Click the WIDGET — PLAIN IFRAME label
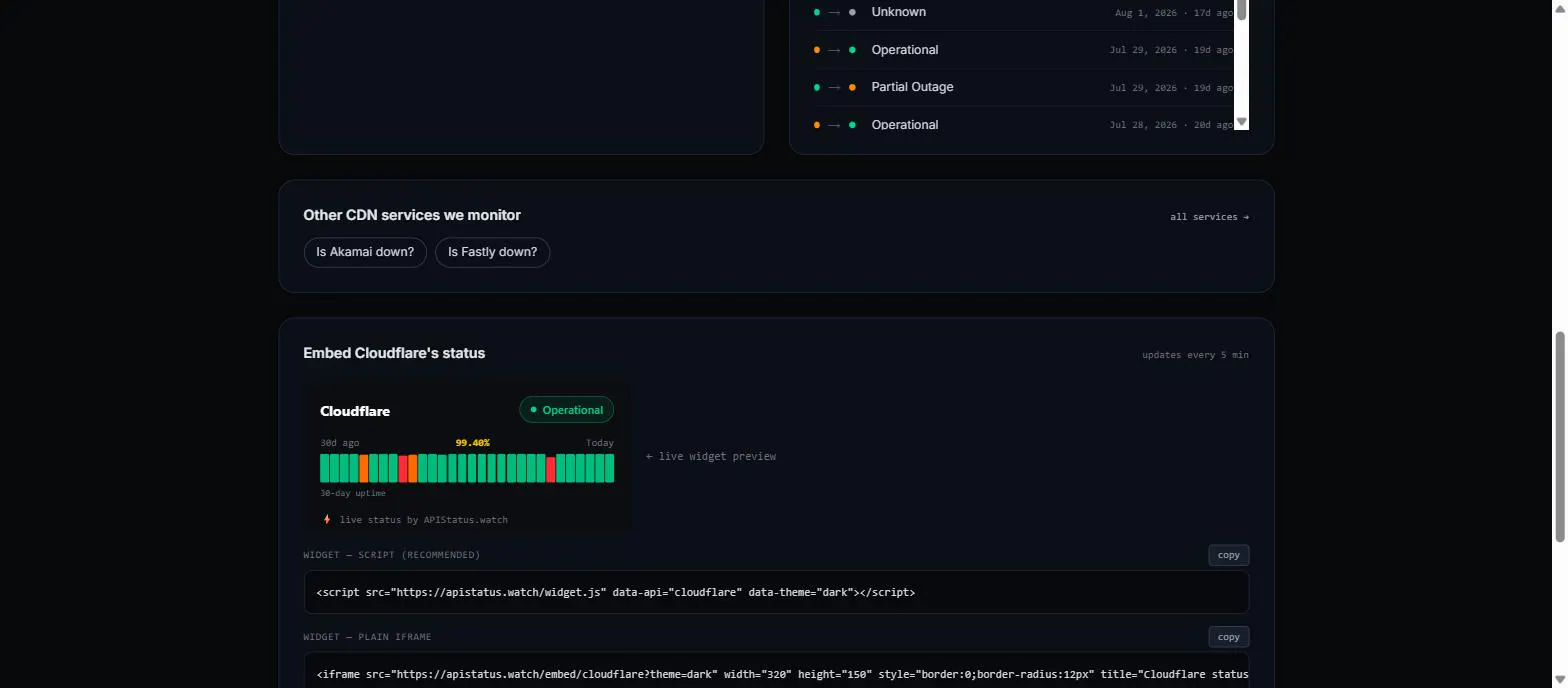Screen dimensions: 1568x688 (x=368, y=637)
